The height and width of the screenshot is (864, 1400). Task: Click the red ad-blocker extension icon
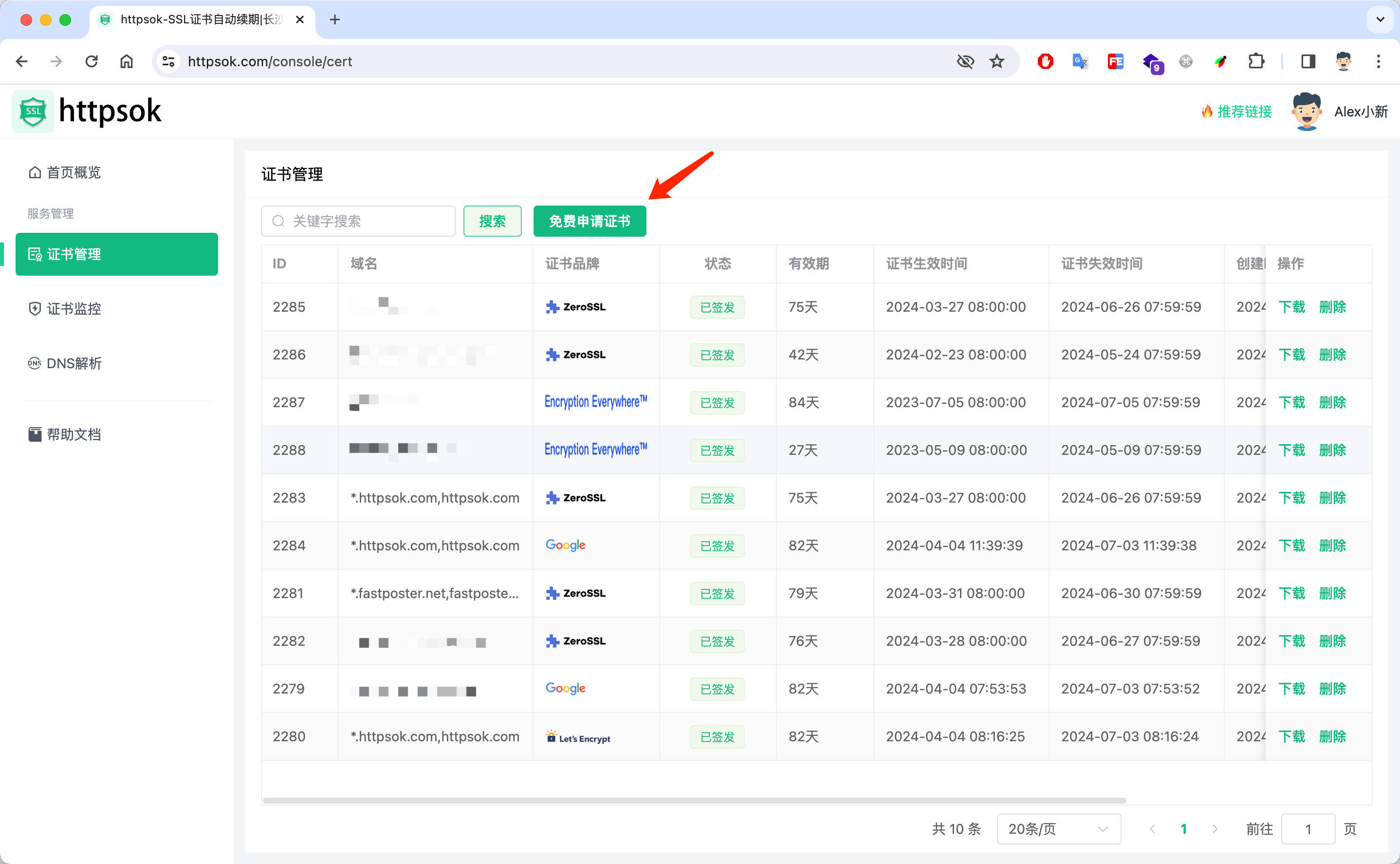pos(1045,62)
